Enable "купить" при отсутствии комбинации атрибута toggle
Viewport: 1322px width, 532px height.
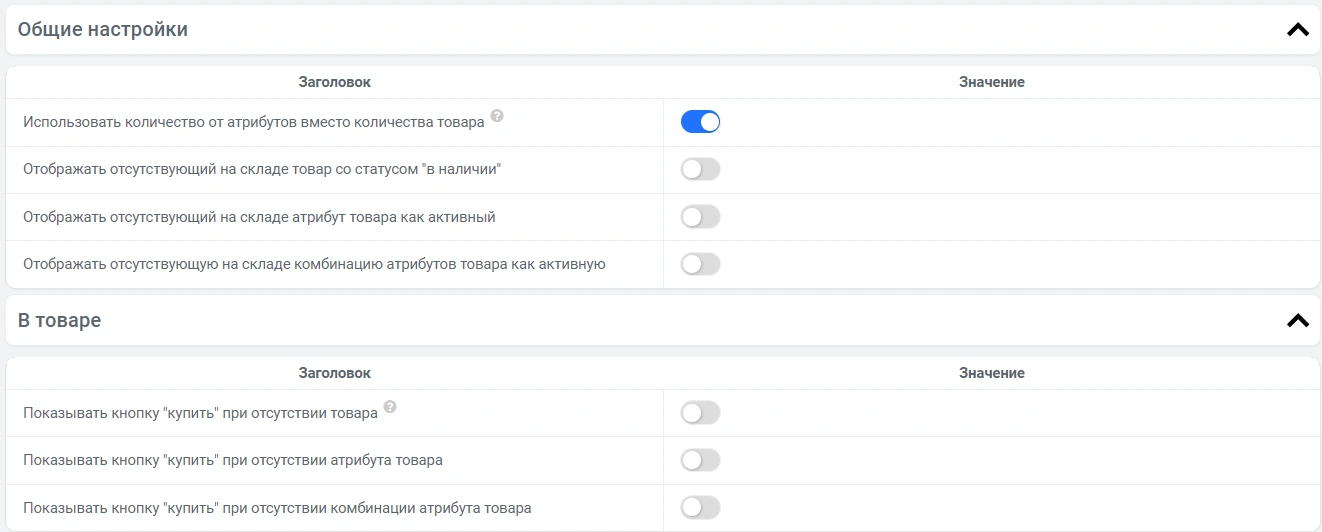click(700, 508)
